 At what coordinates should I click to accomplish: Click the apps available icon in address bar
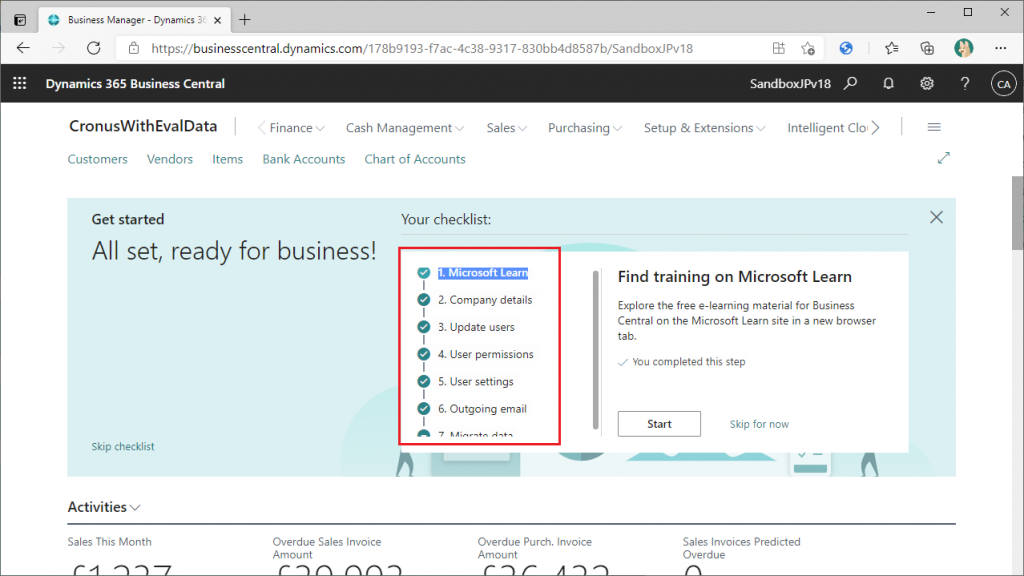tap(778, 48)
